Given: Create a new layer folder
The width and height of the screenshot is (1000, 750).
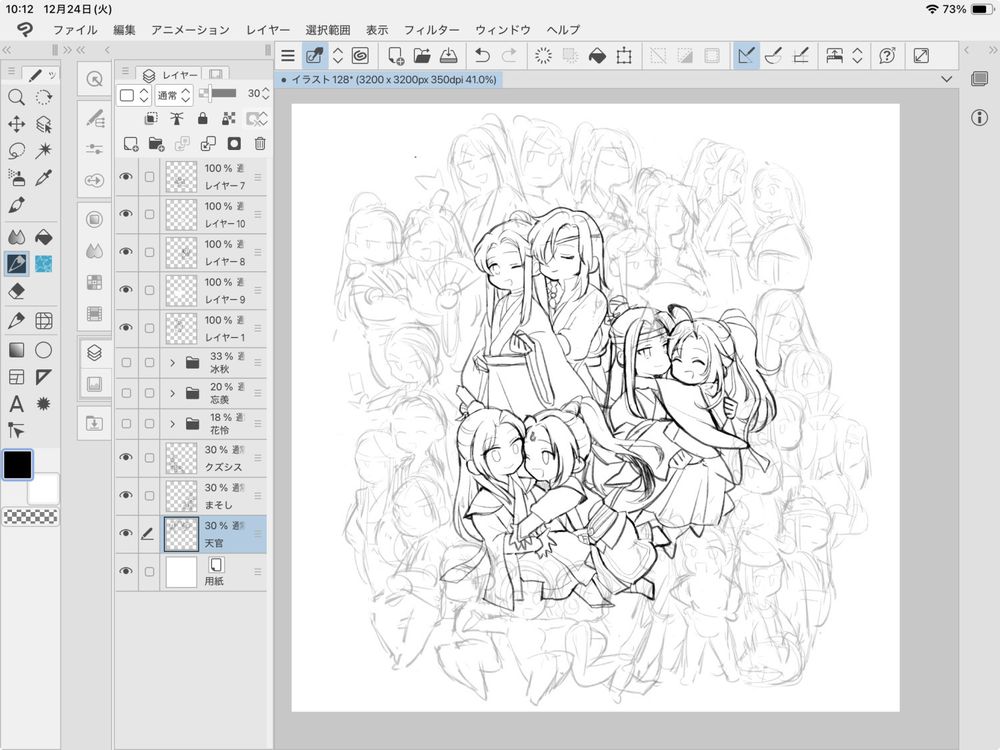Looking at the screenshot, I should (156, 143).
